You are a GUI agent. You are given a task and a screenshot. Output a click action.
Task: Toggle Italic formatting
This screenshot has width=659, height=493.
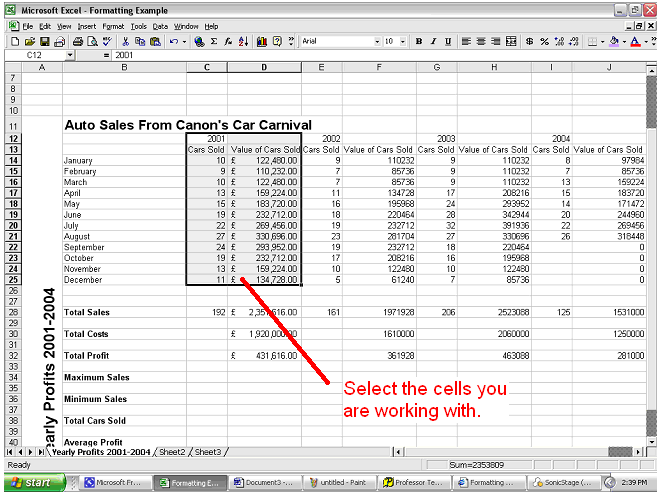[x=433, y=42]
